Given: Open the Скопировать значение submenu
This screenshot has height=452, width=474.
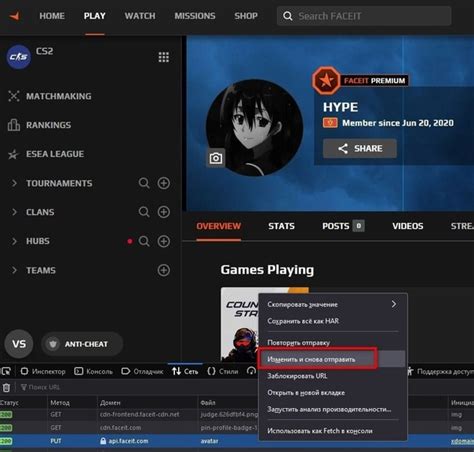Looking at the screenshot, I should pyautogui.click(x=333, y=304).
